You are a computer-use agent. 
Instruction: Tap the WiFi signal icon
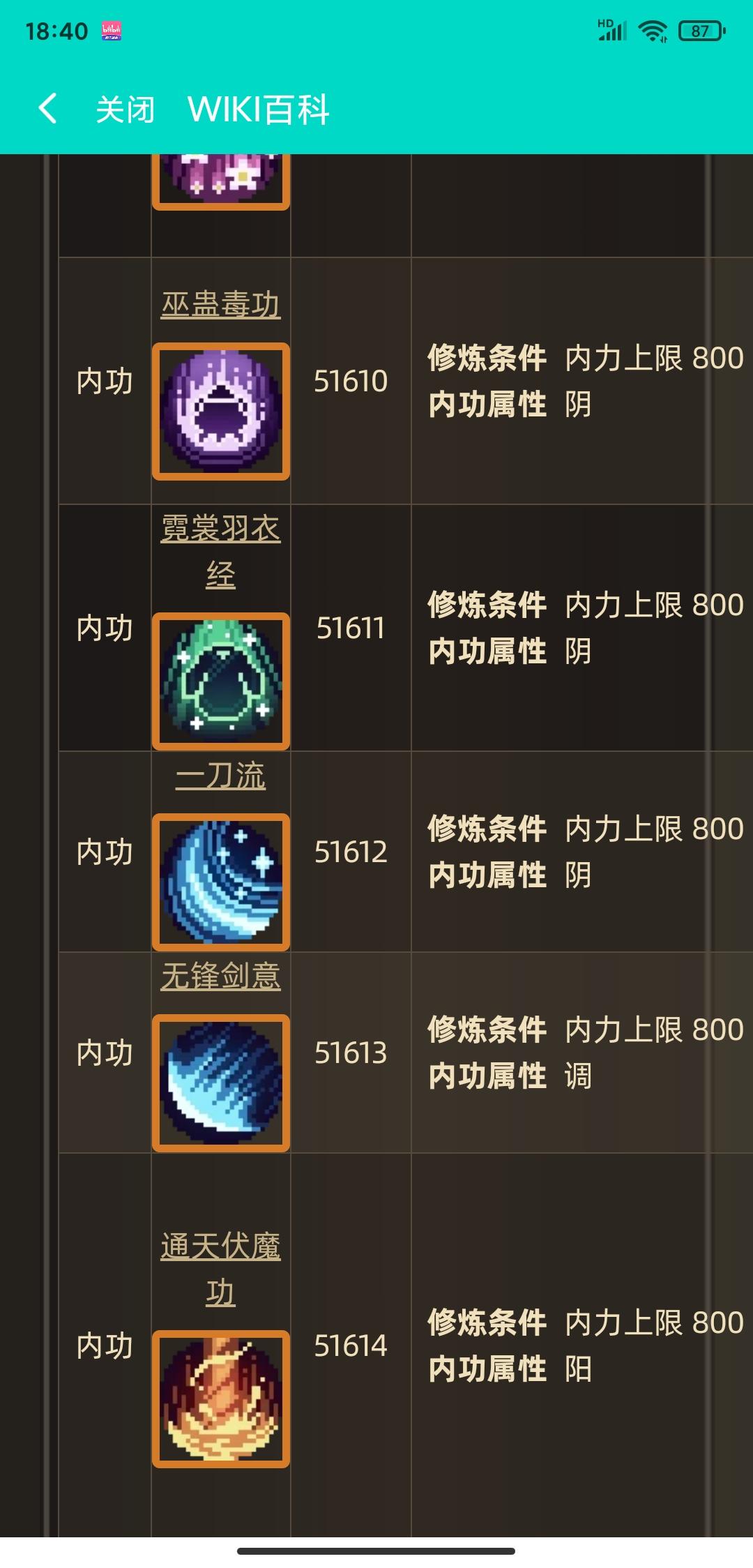click(653, 31)
